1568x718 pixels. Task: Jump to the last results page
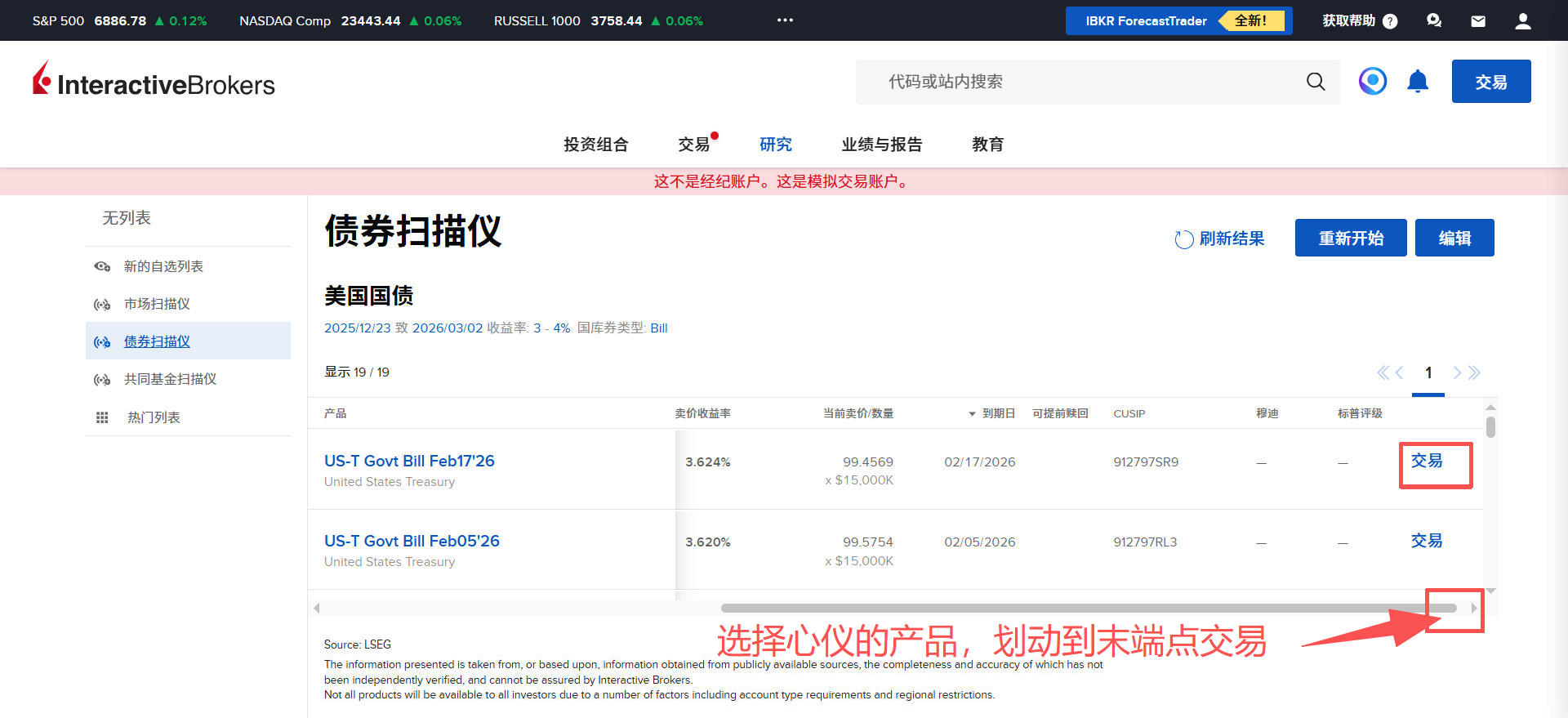(x=1475, y=372)
